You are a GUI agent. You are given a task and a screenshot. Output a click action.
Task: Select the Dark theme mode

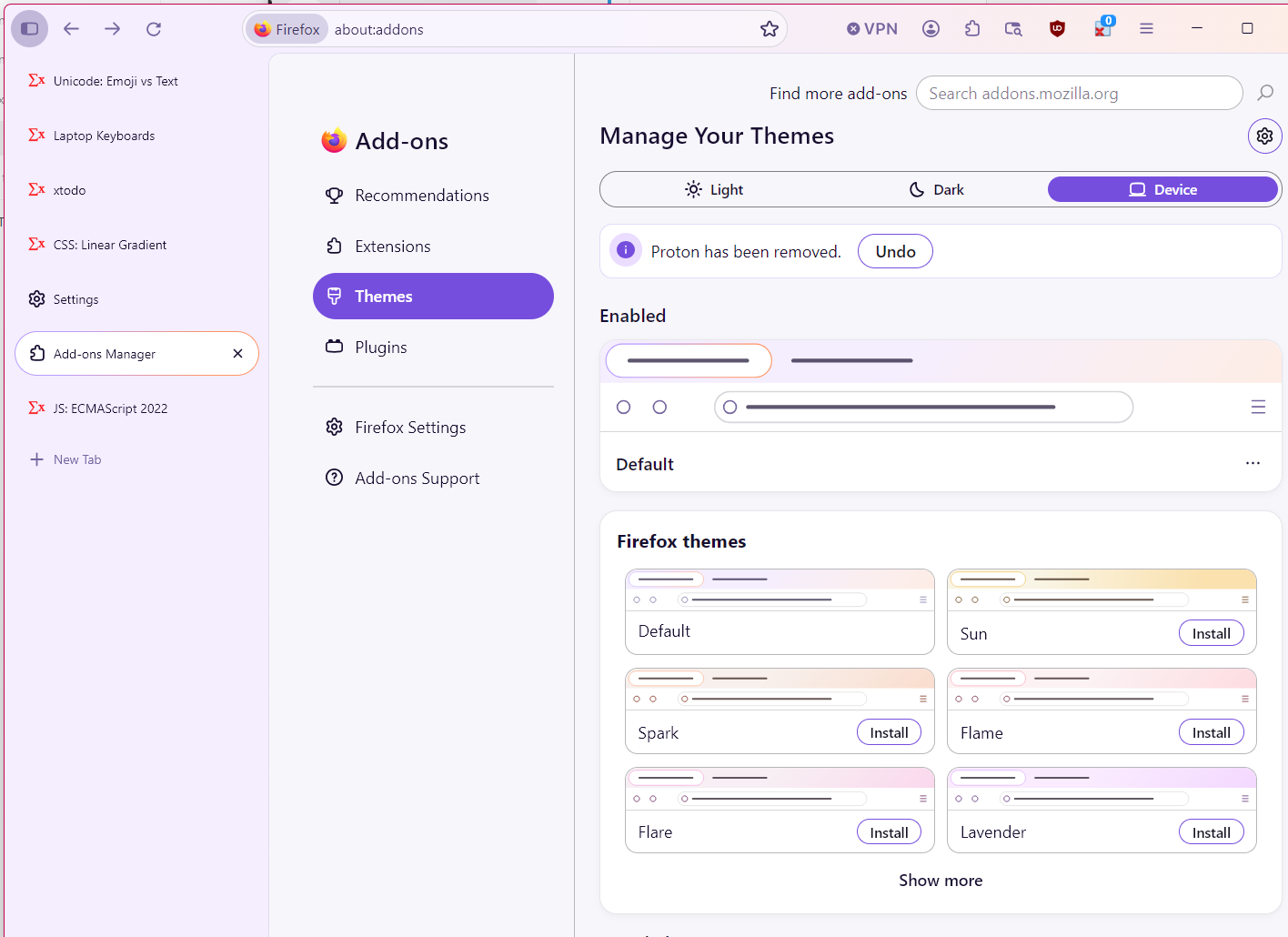tap(936, 189)
